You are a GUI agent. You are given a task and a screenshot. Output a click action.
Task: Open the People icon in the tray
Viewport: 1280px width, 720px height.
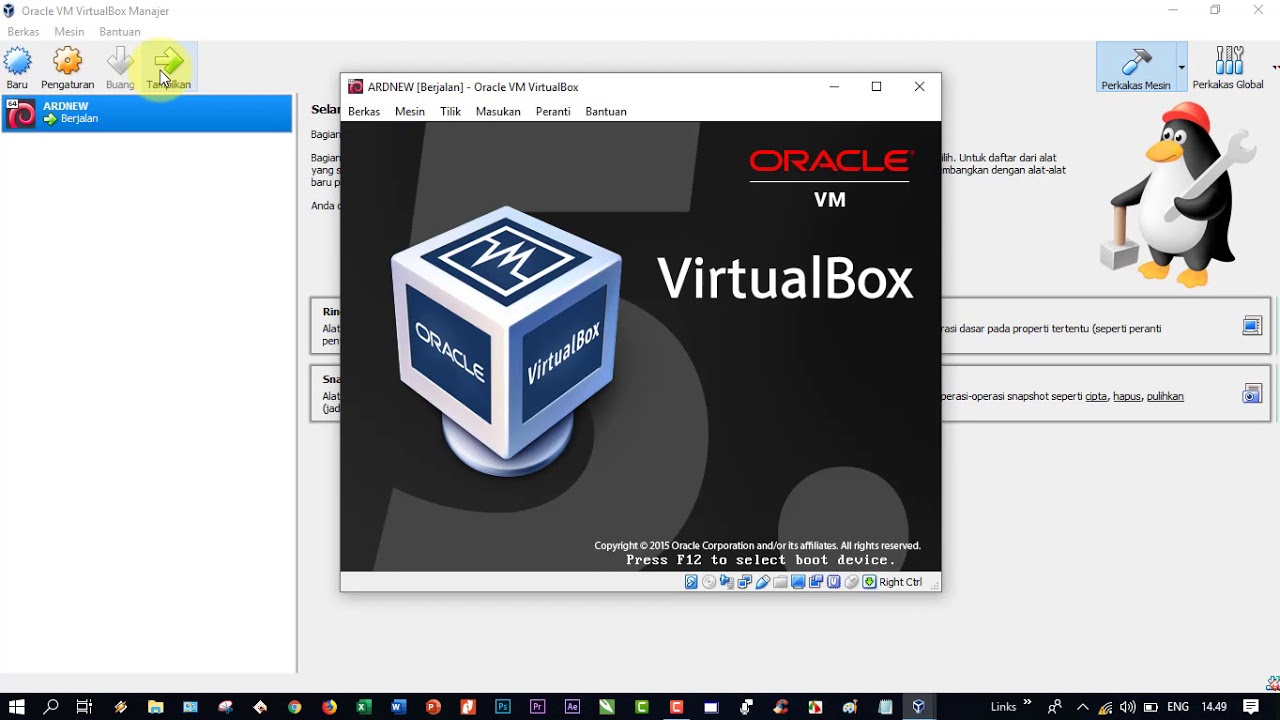[1054, 707]
